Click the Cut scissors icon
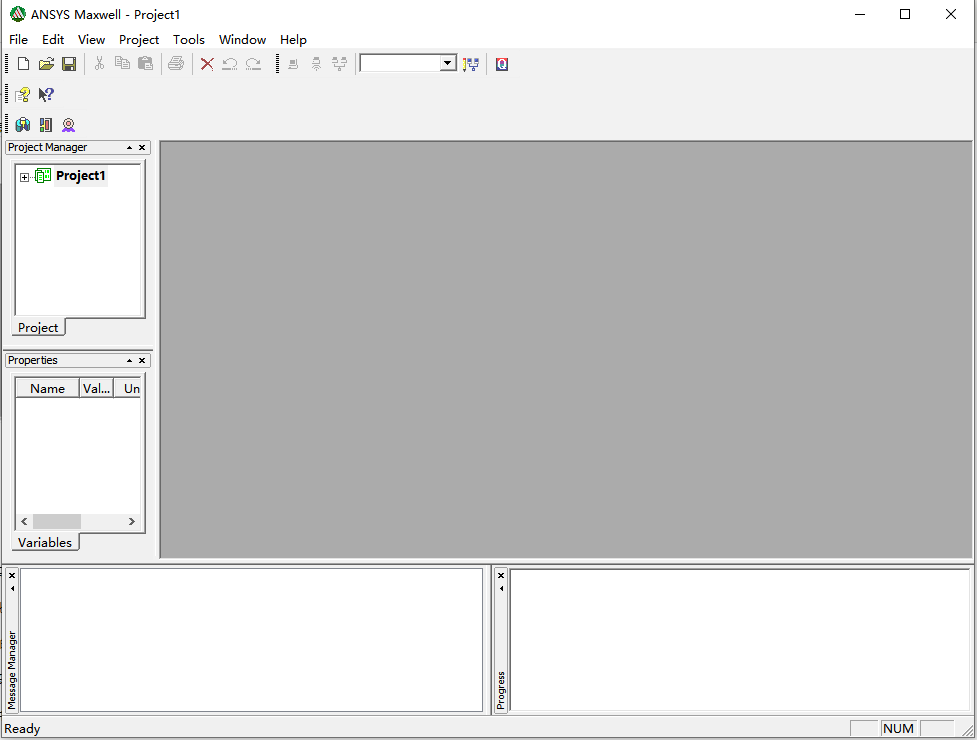 pos(99,64)
